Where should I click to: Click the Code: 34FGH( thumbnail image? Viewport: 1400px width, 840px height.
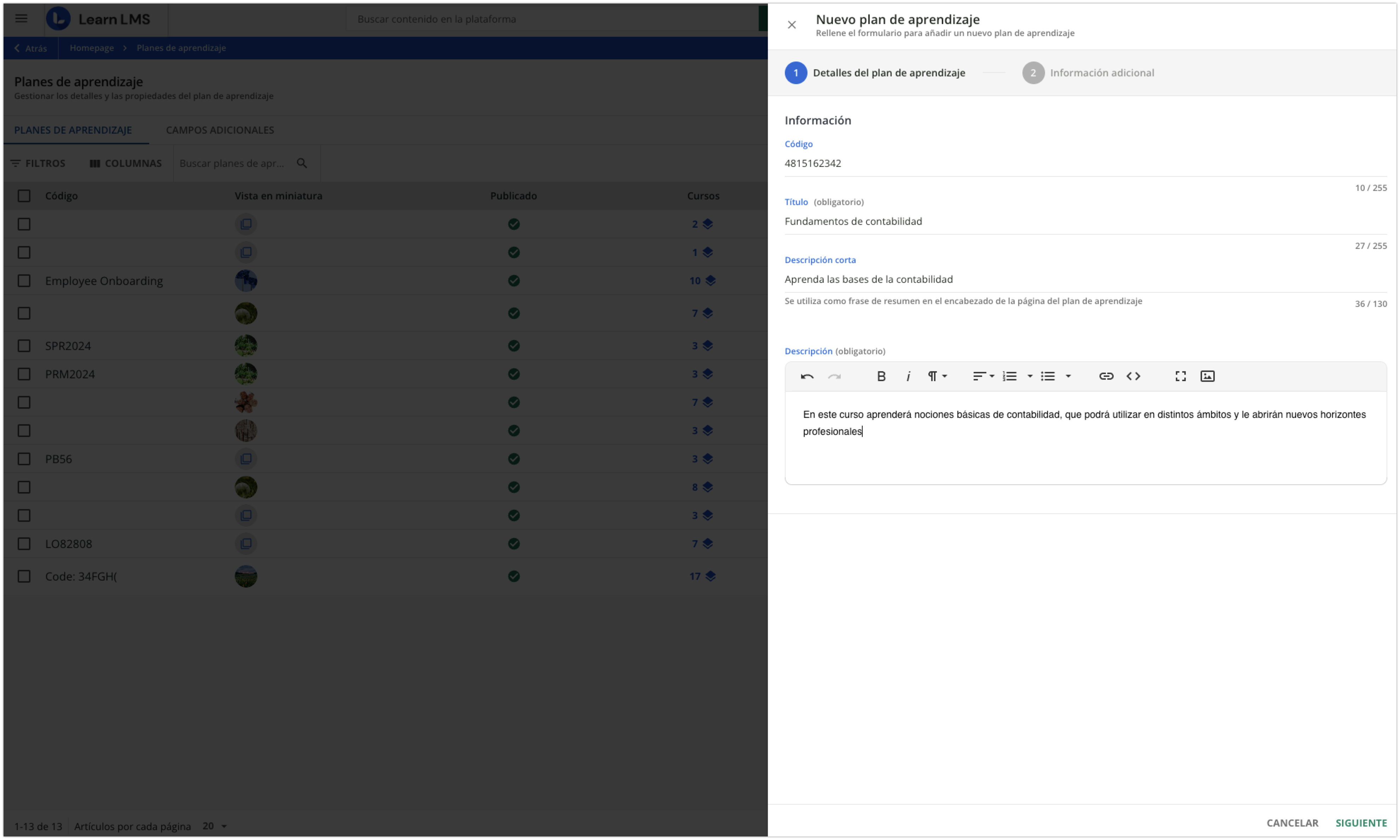[246, 576]
